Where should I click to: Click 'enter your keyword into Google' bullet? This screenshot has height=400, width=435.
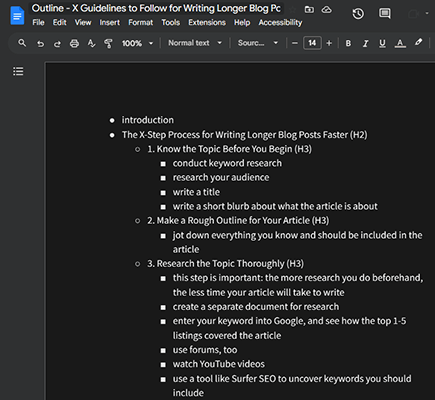tap(289, 328)
